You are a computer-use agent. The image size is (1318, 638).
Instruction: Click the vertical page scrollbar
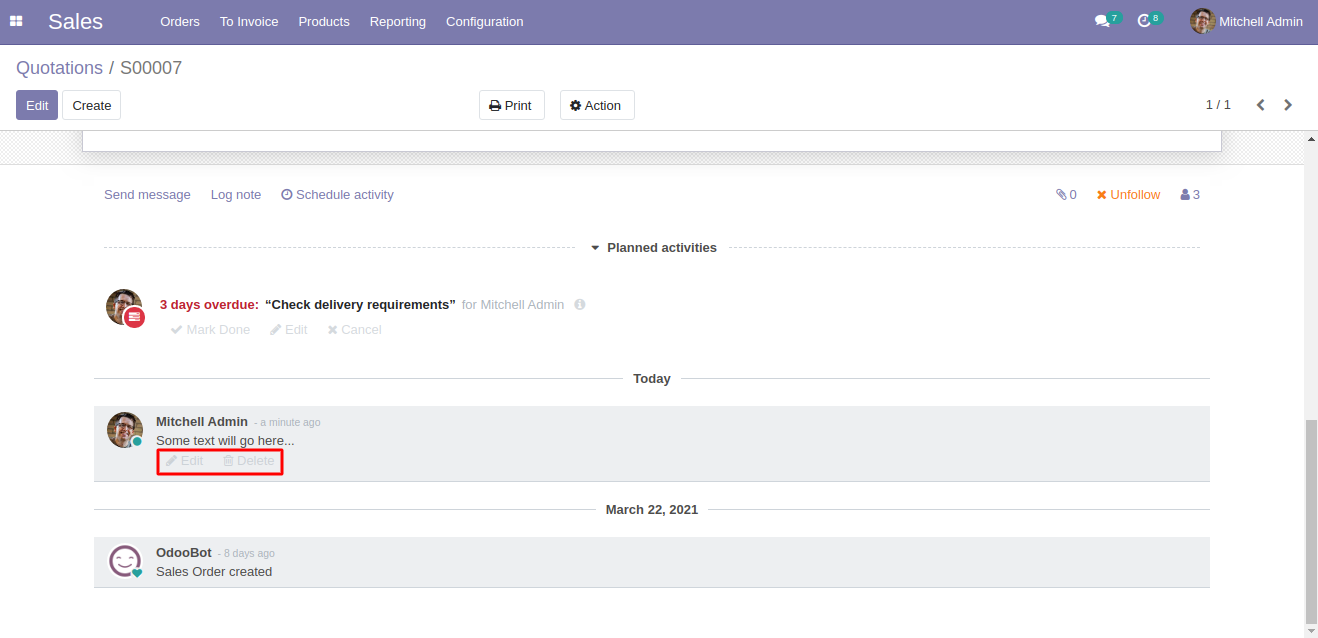tap(1311, 520)
